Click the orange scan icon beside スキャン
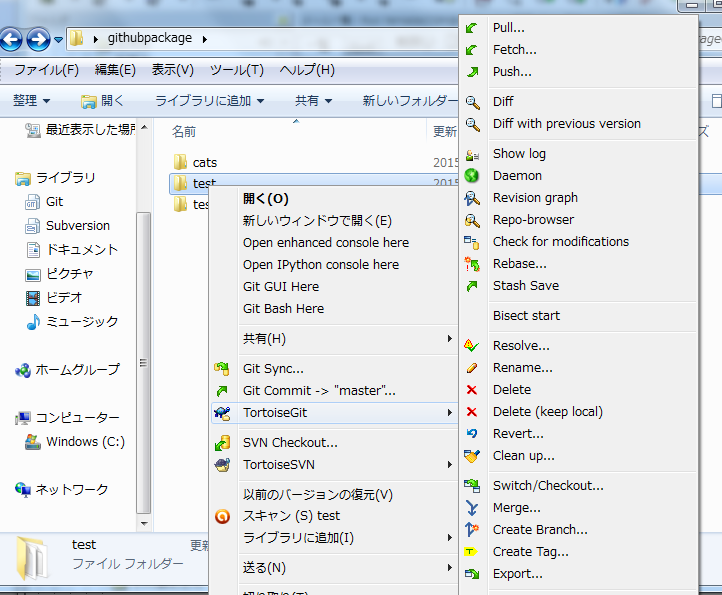This screenshot has width=722, height=595. 222,516
